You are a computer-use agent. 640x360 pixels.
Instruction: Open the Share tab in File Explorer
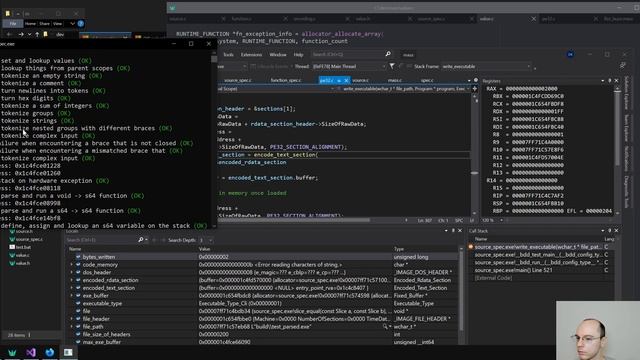pyautogui.click(x=44, y=24)
